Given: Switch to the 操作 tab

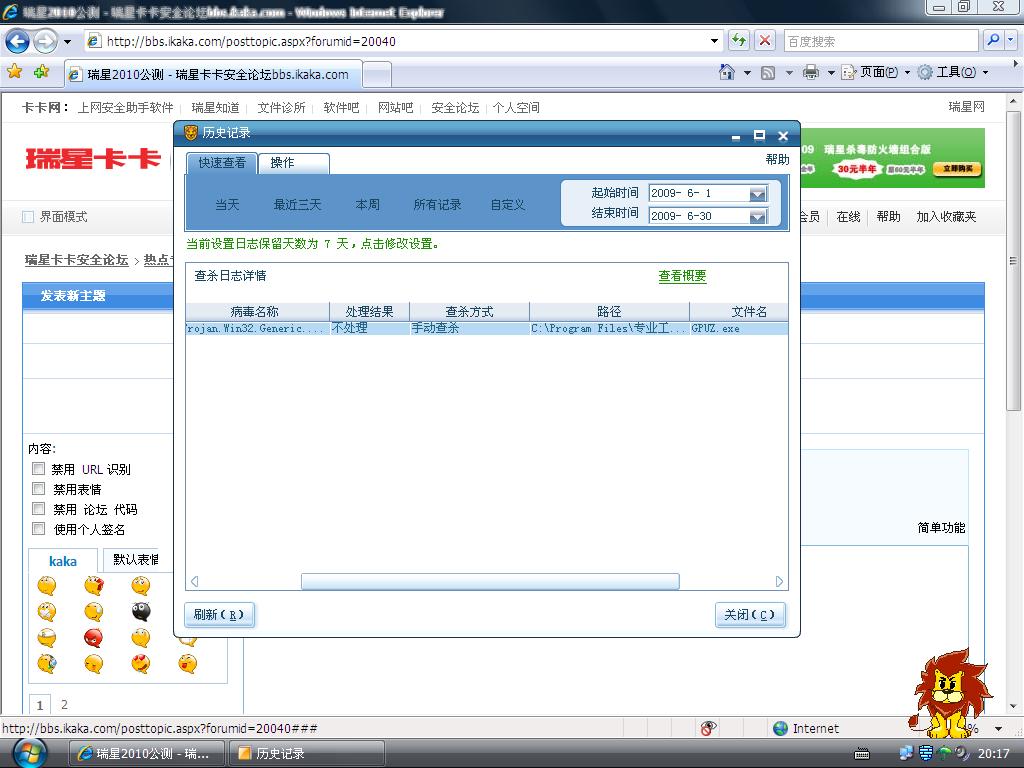Looking at the screenshot, I should point(293,163).
